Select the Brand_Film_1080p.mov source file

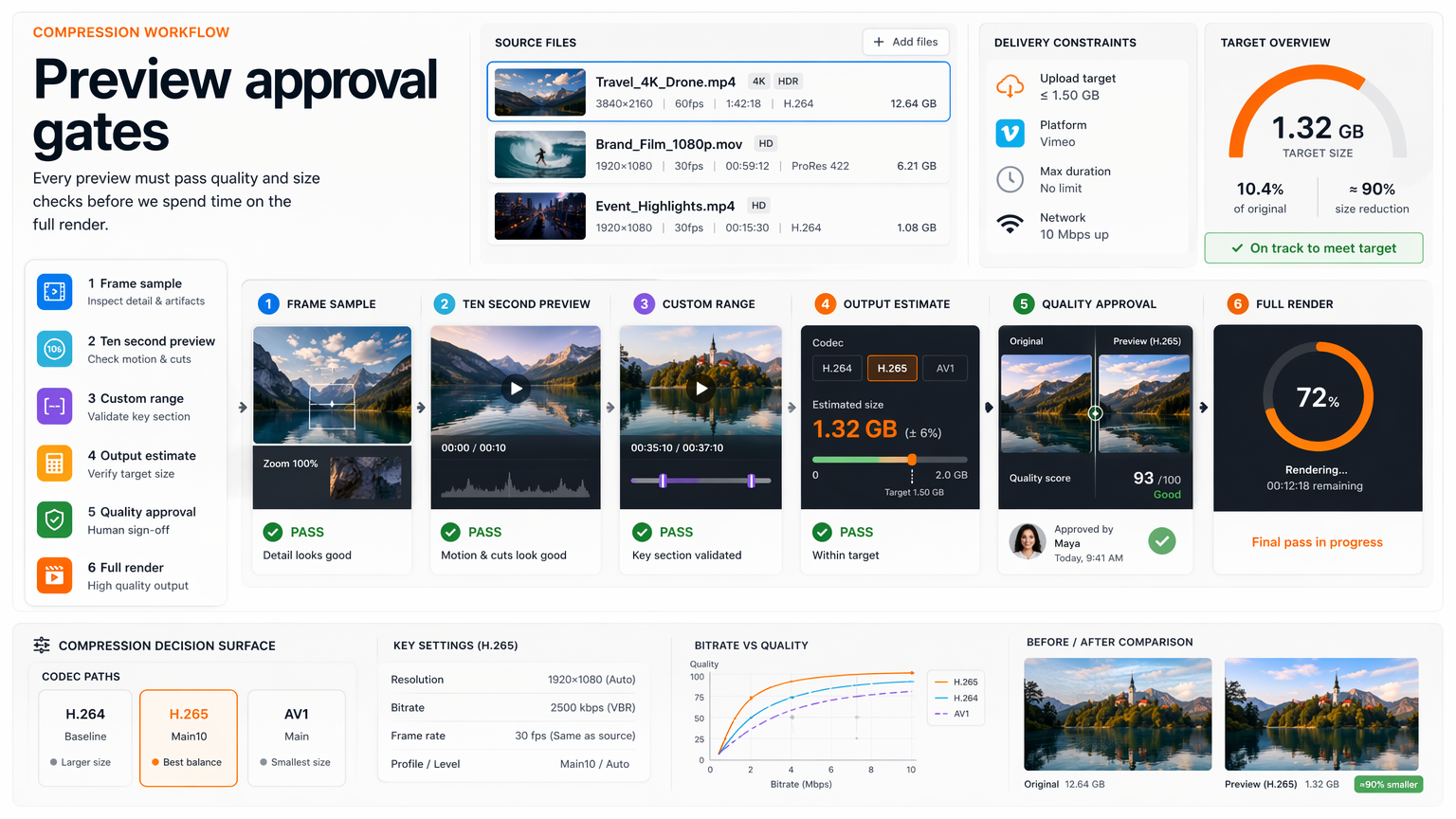pos(719,155)
